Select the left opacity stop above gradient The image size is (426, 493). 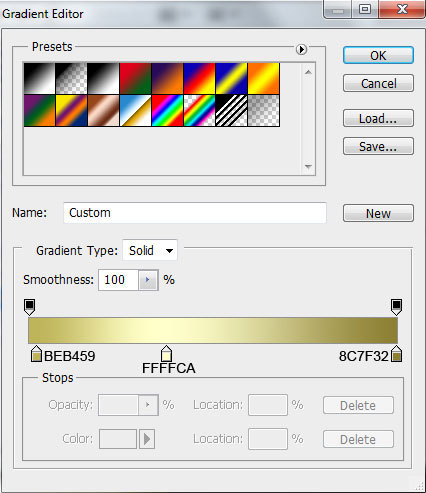(30, 307)
